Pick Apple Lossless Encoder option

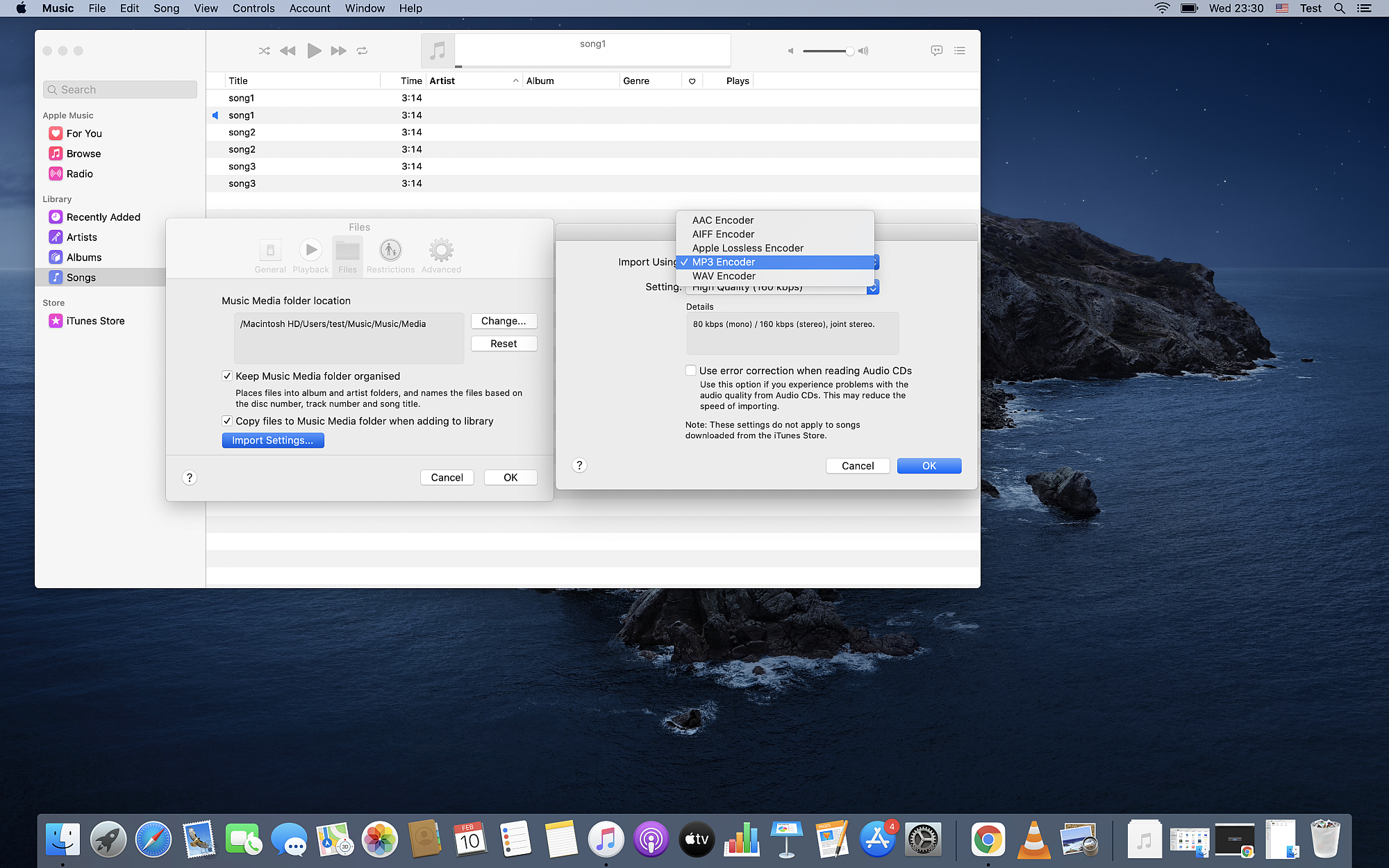click(x=747, y=248)
